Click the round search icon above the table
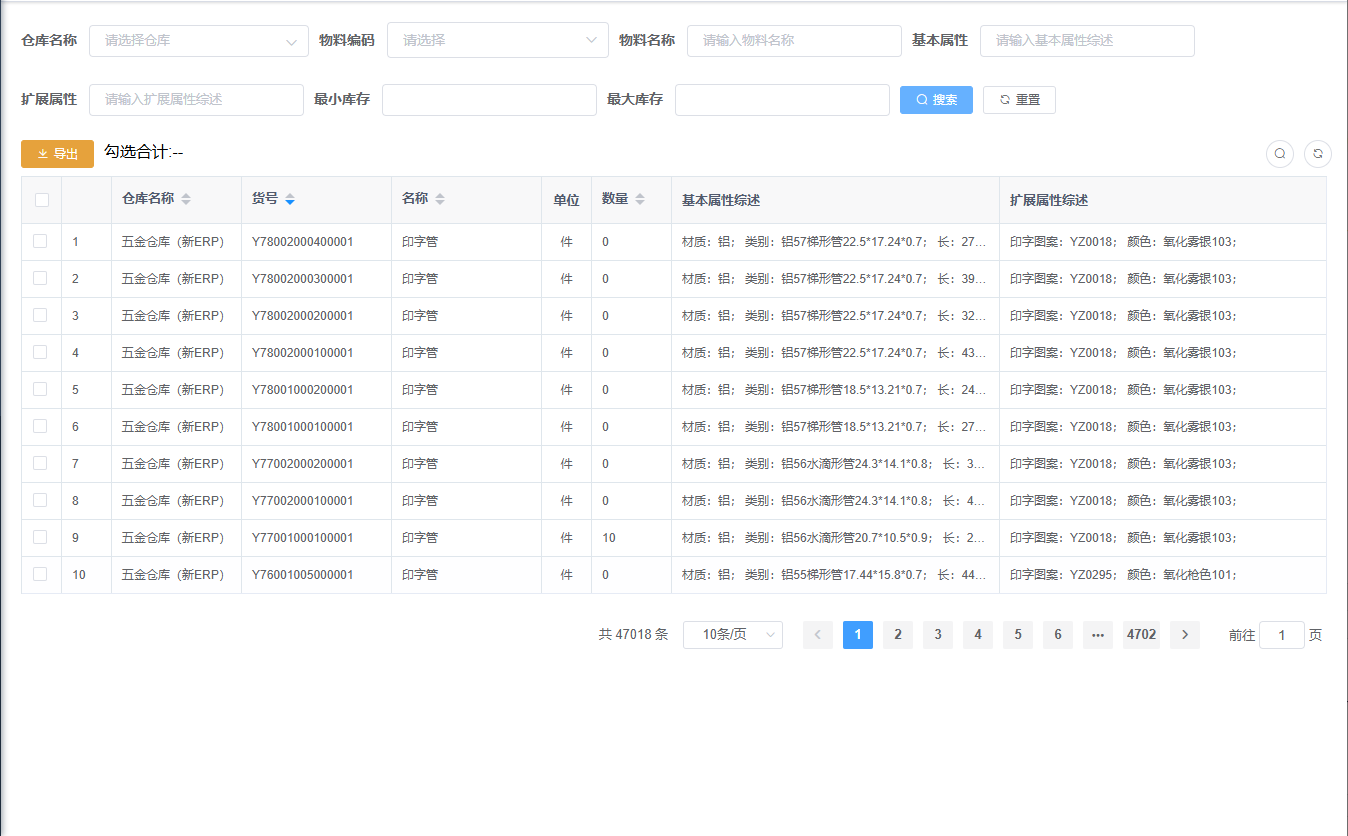 1280,154
